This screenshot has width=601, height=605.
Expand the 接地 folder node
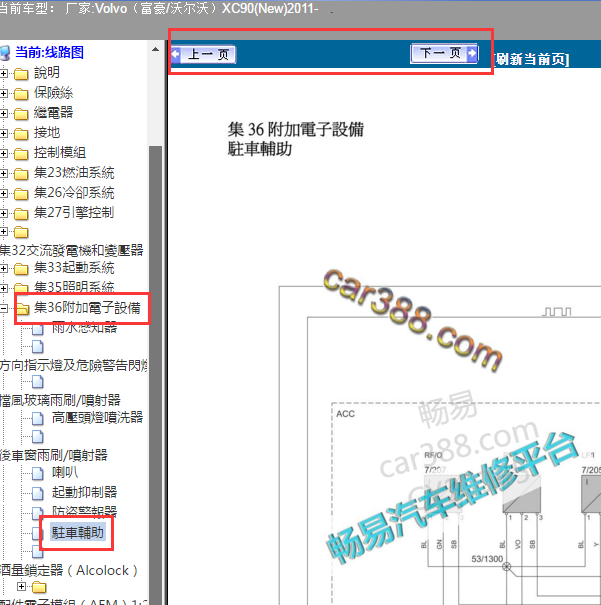click(x=3, y=133)
